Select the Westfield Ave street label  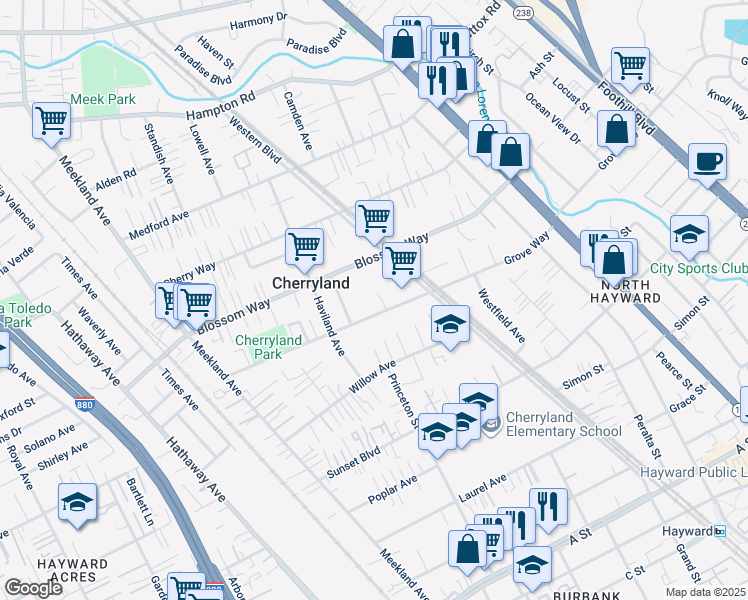pos(502,315)
